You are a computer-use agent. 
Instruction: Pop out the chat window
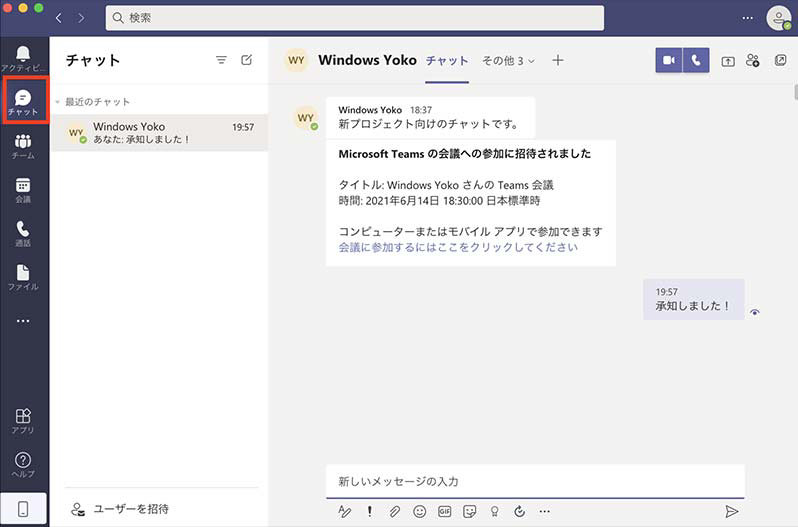coord(780,61)
